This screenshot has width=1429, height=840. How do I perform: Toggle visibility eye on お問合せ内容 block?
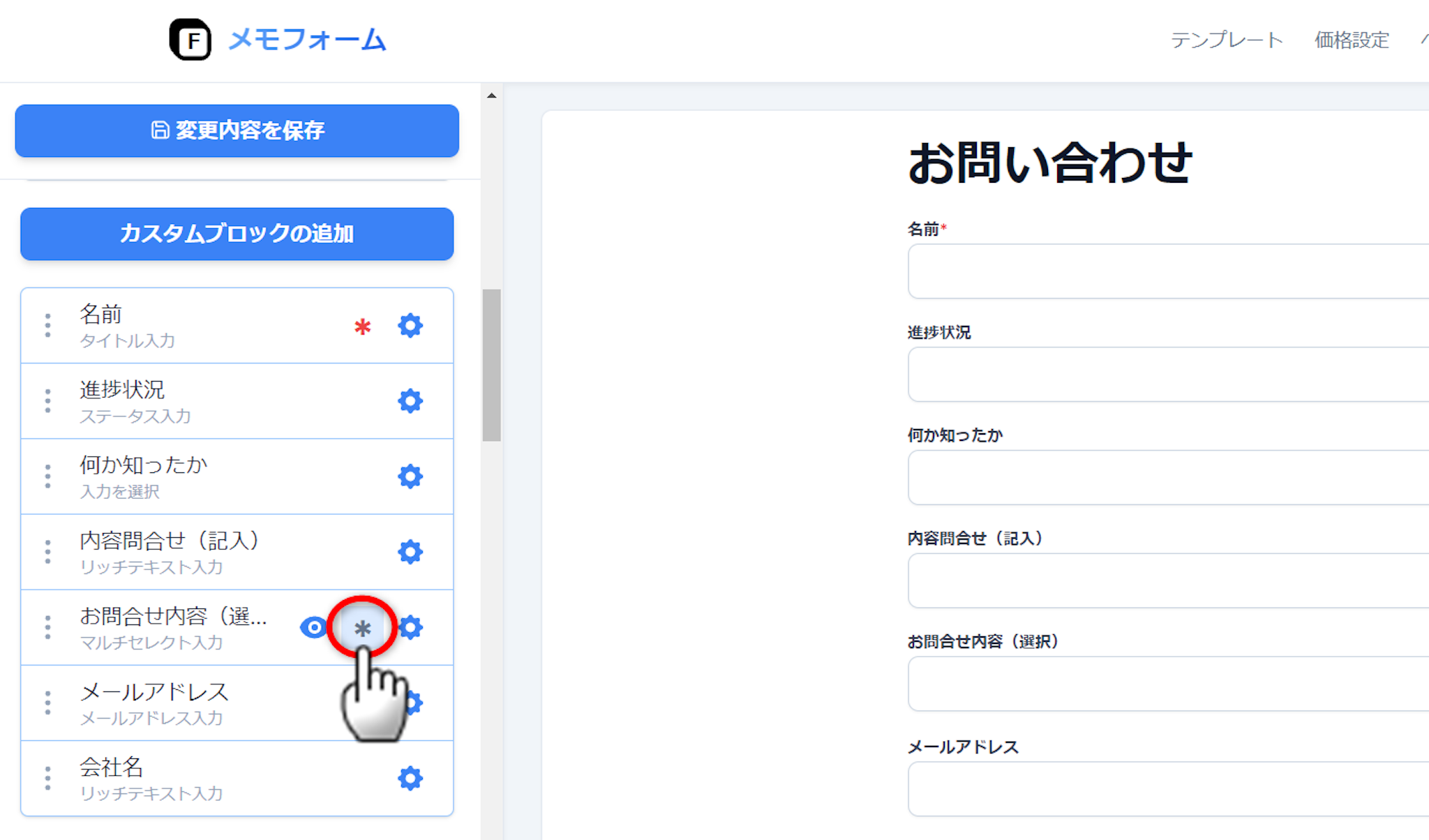pos(313,627)
